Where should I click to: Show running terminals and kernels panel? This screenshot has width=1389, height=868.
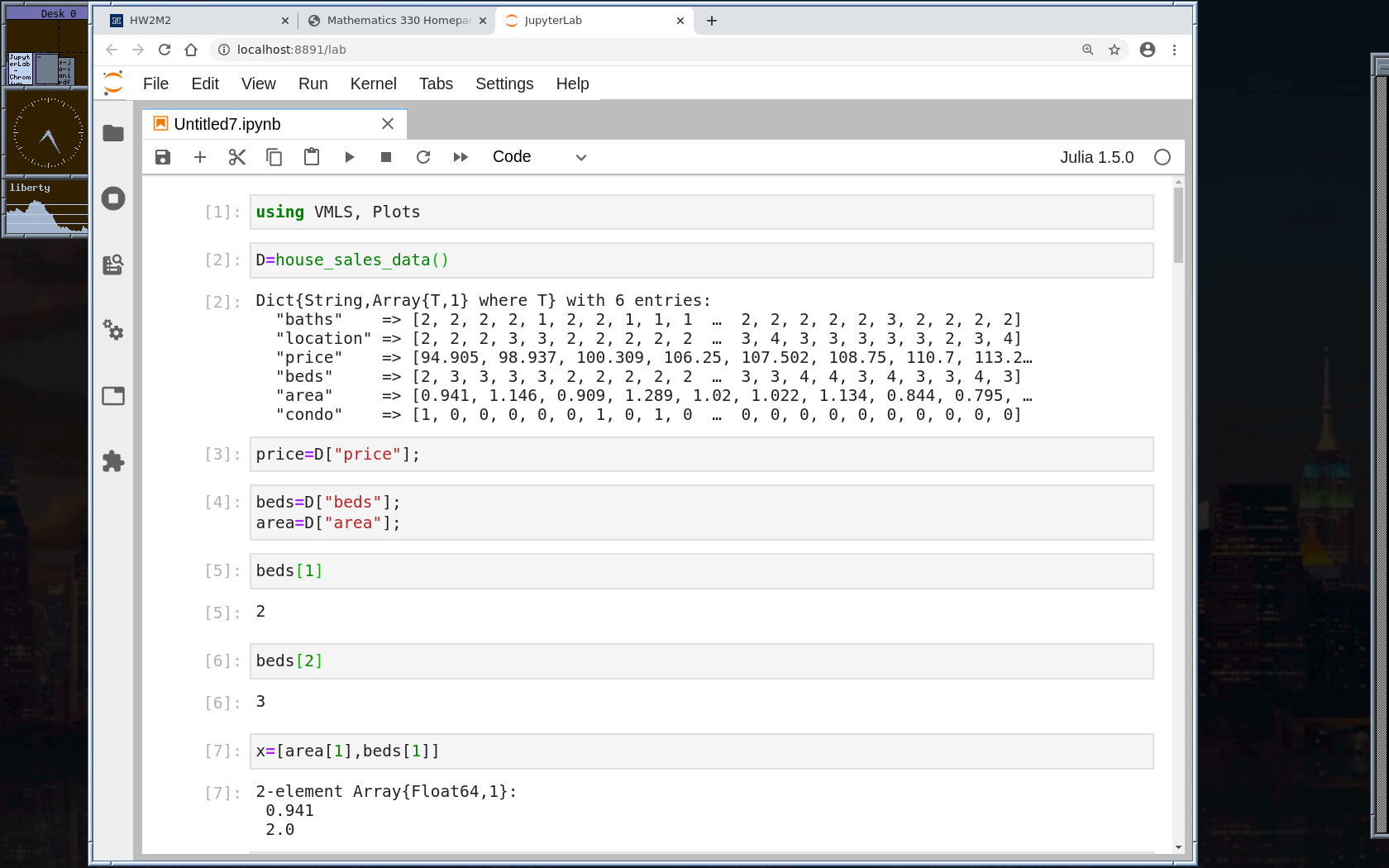tap(113, 198)
